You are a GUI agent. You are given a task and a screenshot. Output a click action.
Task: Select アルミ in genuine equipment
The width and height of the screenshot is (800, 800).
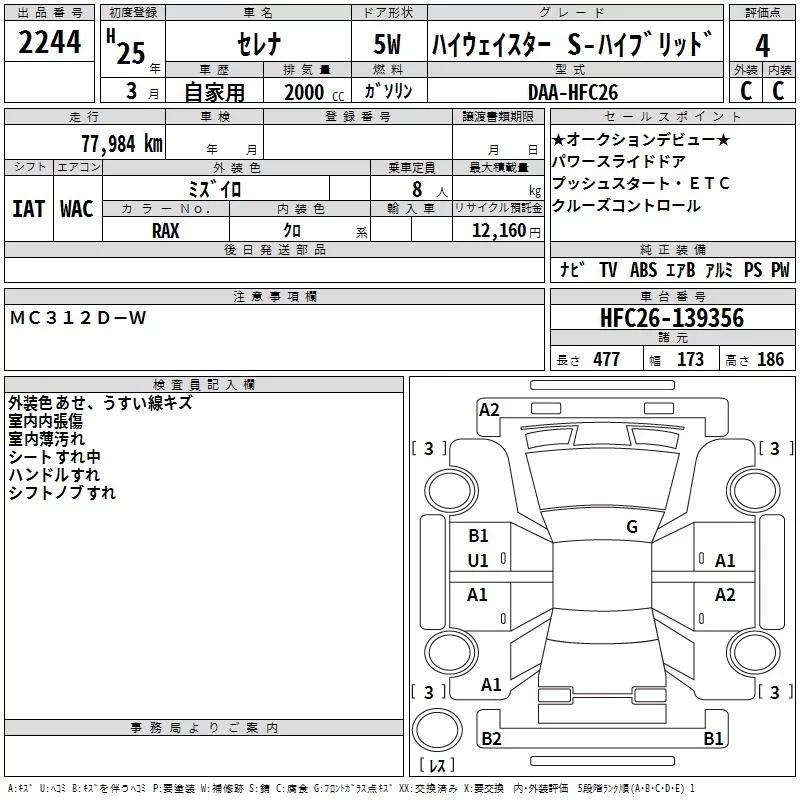coord(718,269)
